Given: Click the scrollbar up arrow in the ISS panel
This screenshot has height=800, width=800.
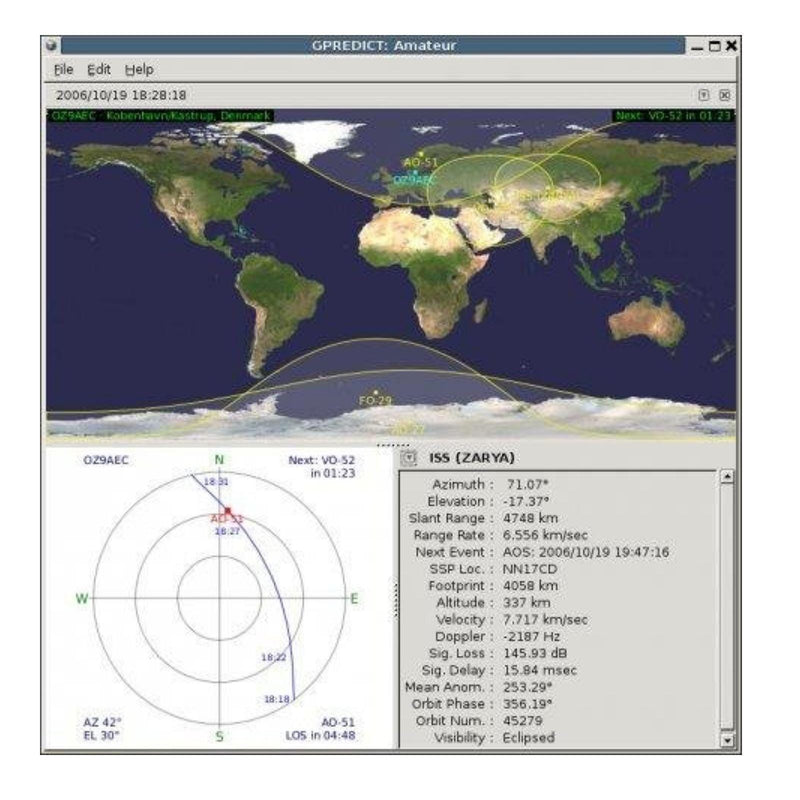Looking at the screenshot, I should coord(727,476).
